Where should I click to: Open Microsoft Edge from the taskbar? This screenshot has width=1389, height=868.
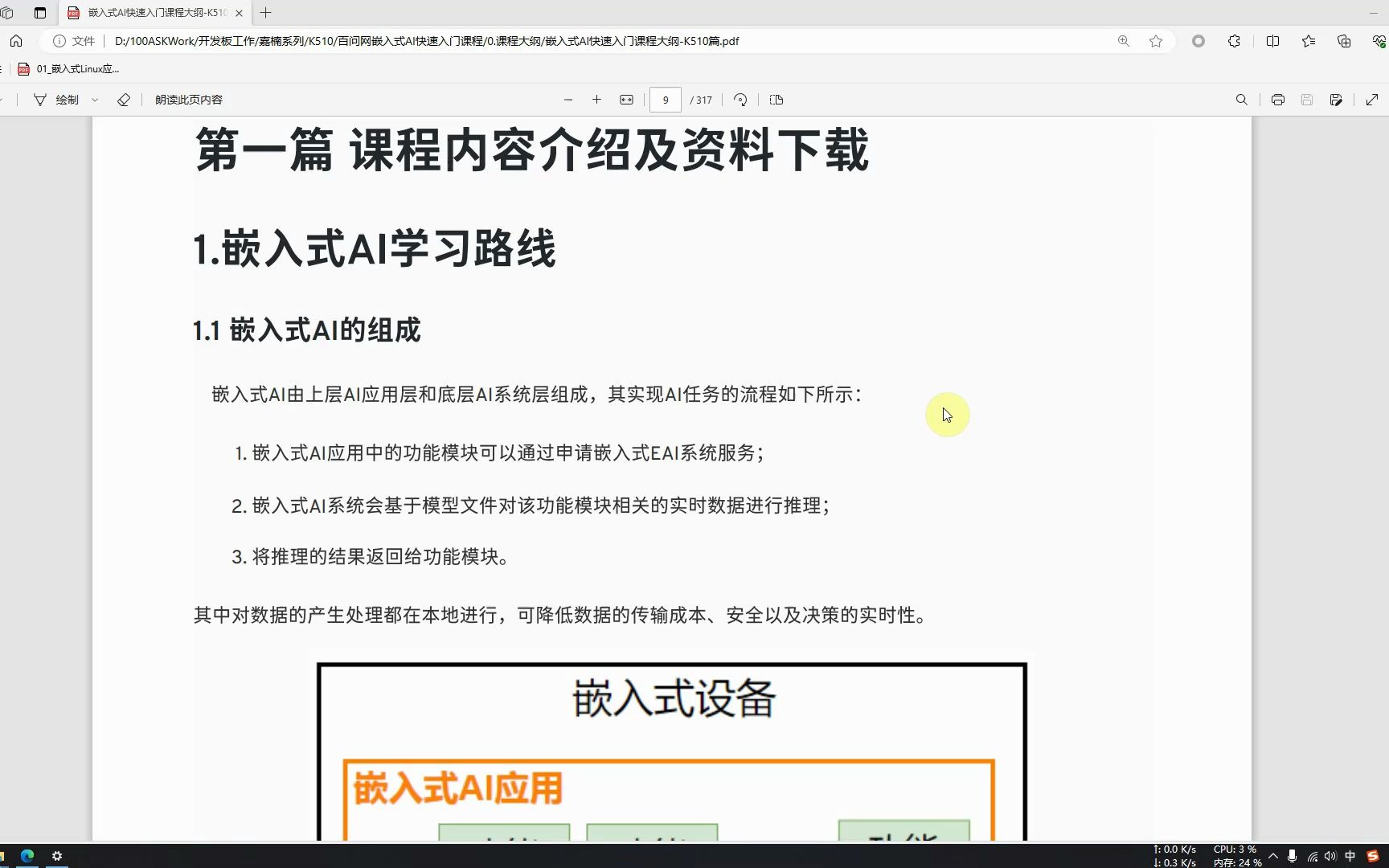(27, 856)
